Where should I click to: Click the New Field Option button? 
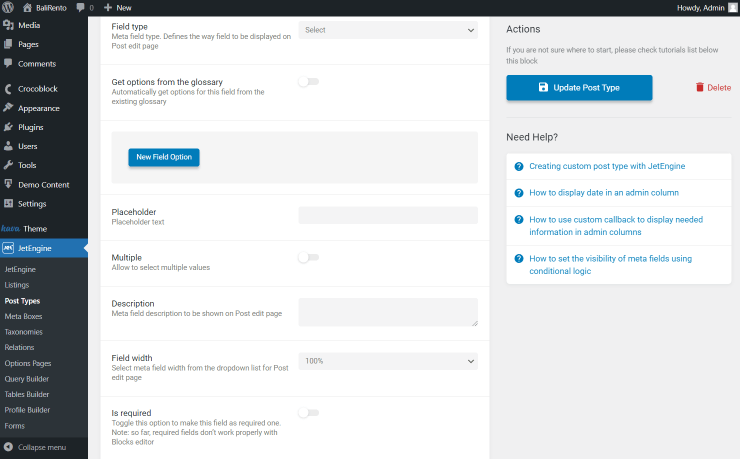(164, 157)
